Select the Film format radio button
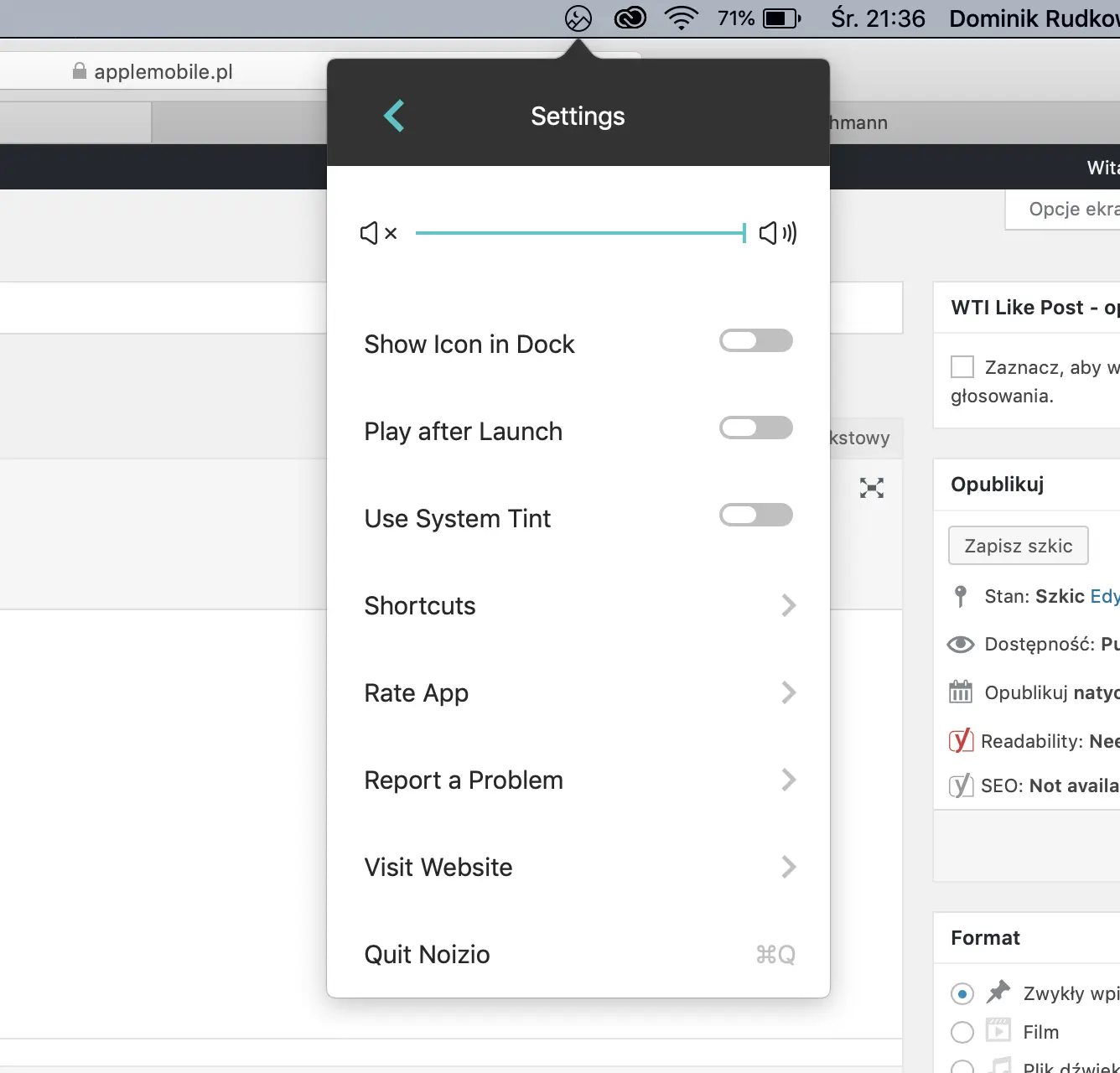 (962, 1032)
